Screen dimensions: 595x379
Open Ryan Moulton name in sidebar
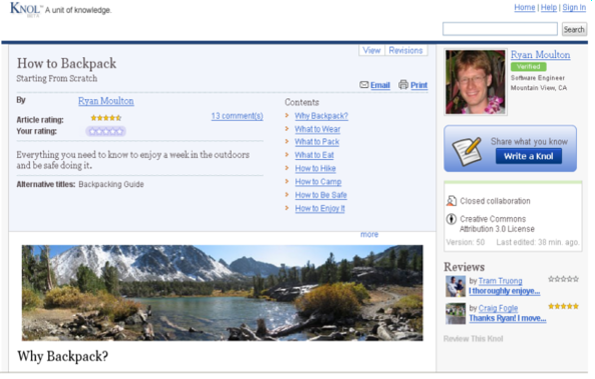(540, 55)
